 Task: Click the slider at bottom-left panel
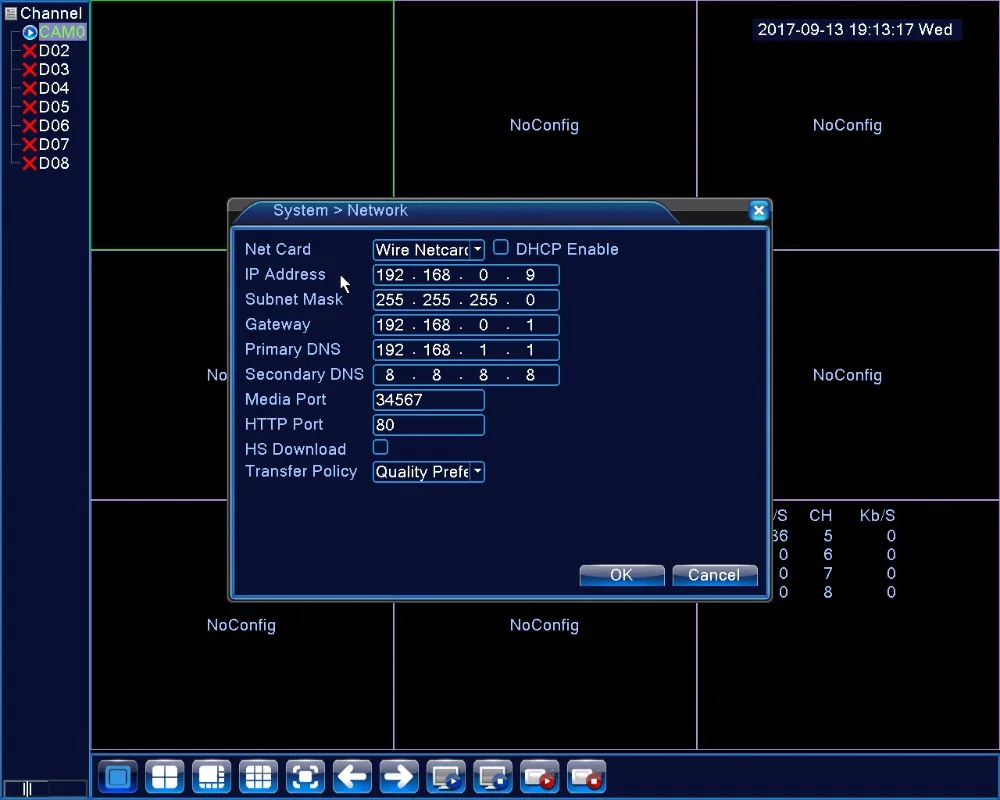(45, 789)
